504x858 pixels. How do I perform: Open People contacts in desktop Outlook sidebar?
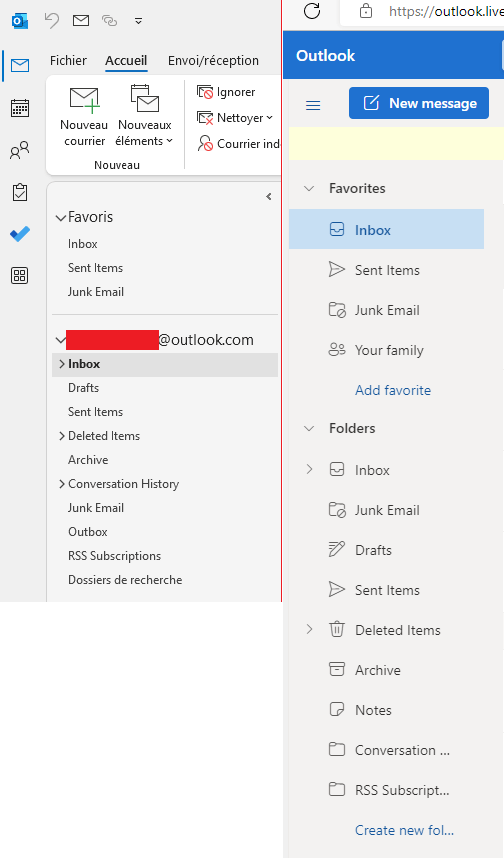point(20,150)
